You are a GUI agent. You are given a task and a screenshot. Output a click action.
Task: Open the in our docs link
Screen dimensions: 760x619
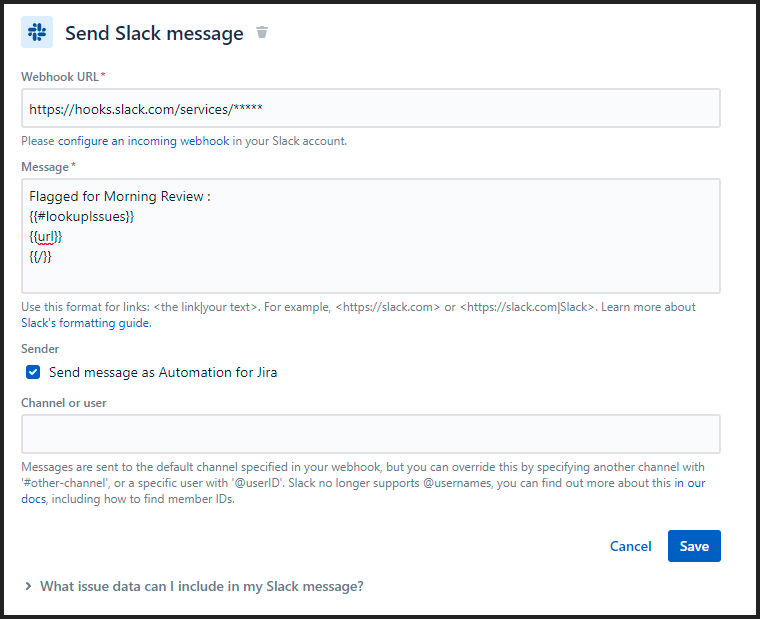coord(689,483)
